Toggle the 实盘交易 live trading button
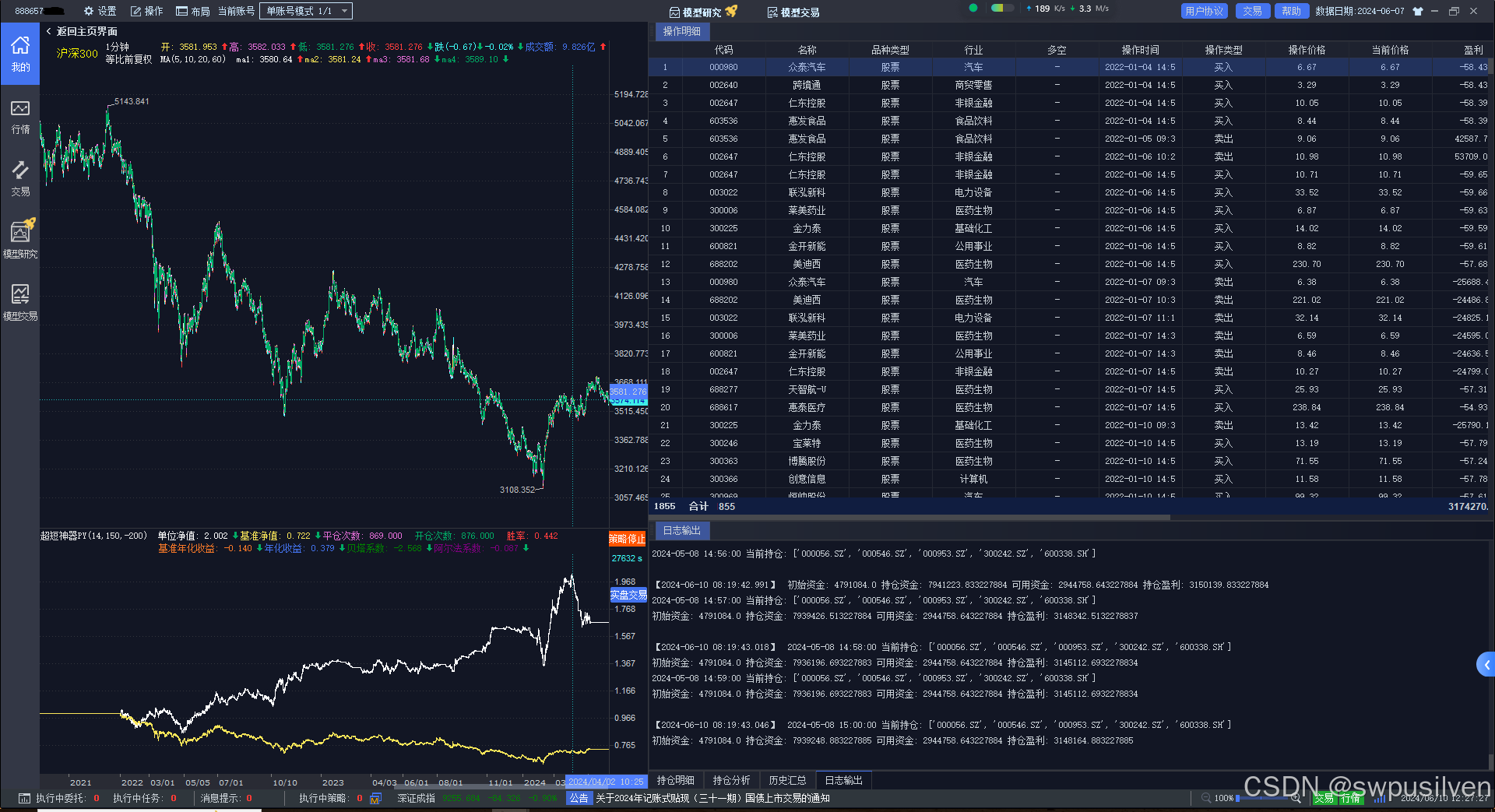This screenshot has width=1495, height=812. pyautogui.click(x=628, y=595)
